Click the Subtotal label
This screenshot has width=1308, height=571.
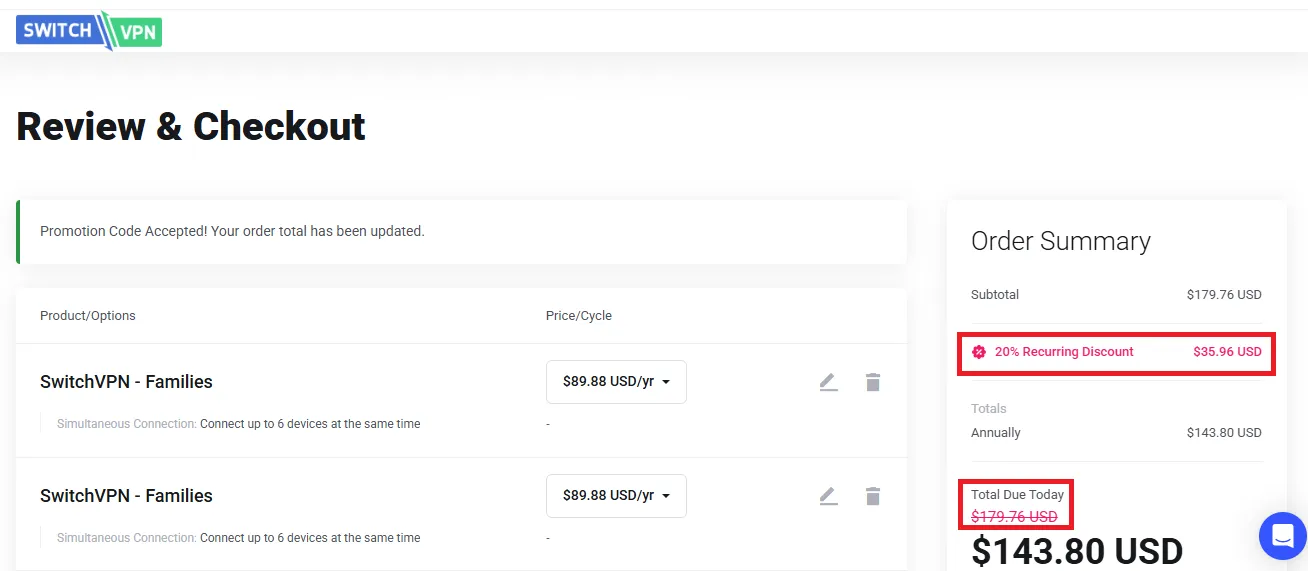[995, 295]
